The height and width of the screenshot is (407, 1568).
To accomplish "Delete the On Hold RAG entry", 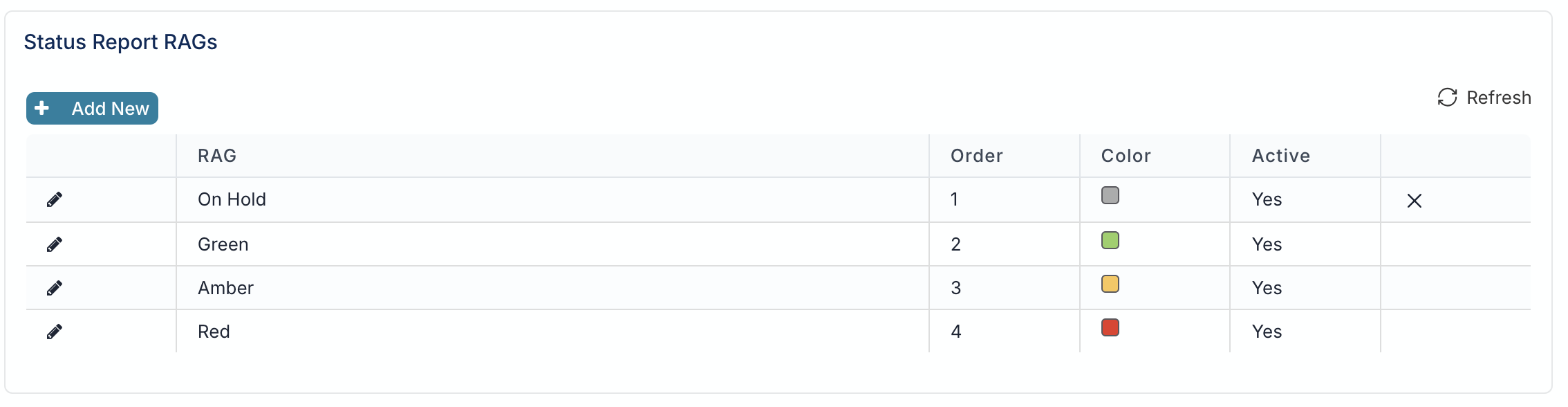I will click(x=1415, y=201).
